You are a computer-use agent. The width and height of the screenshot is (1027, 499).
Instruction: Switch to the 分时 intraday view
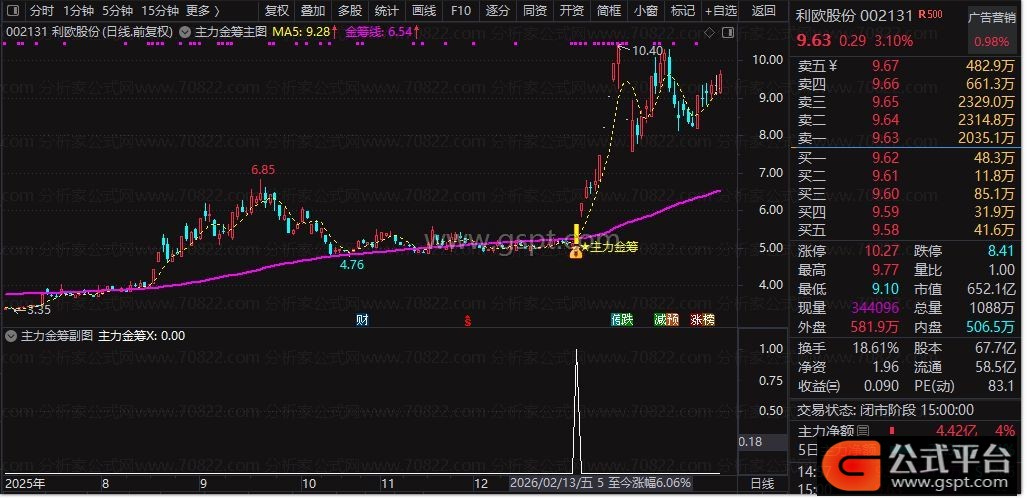click(42, 11)
